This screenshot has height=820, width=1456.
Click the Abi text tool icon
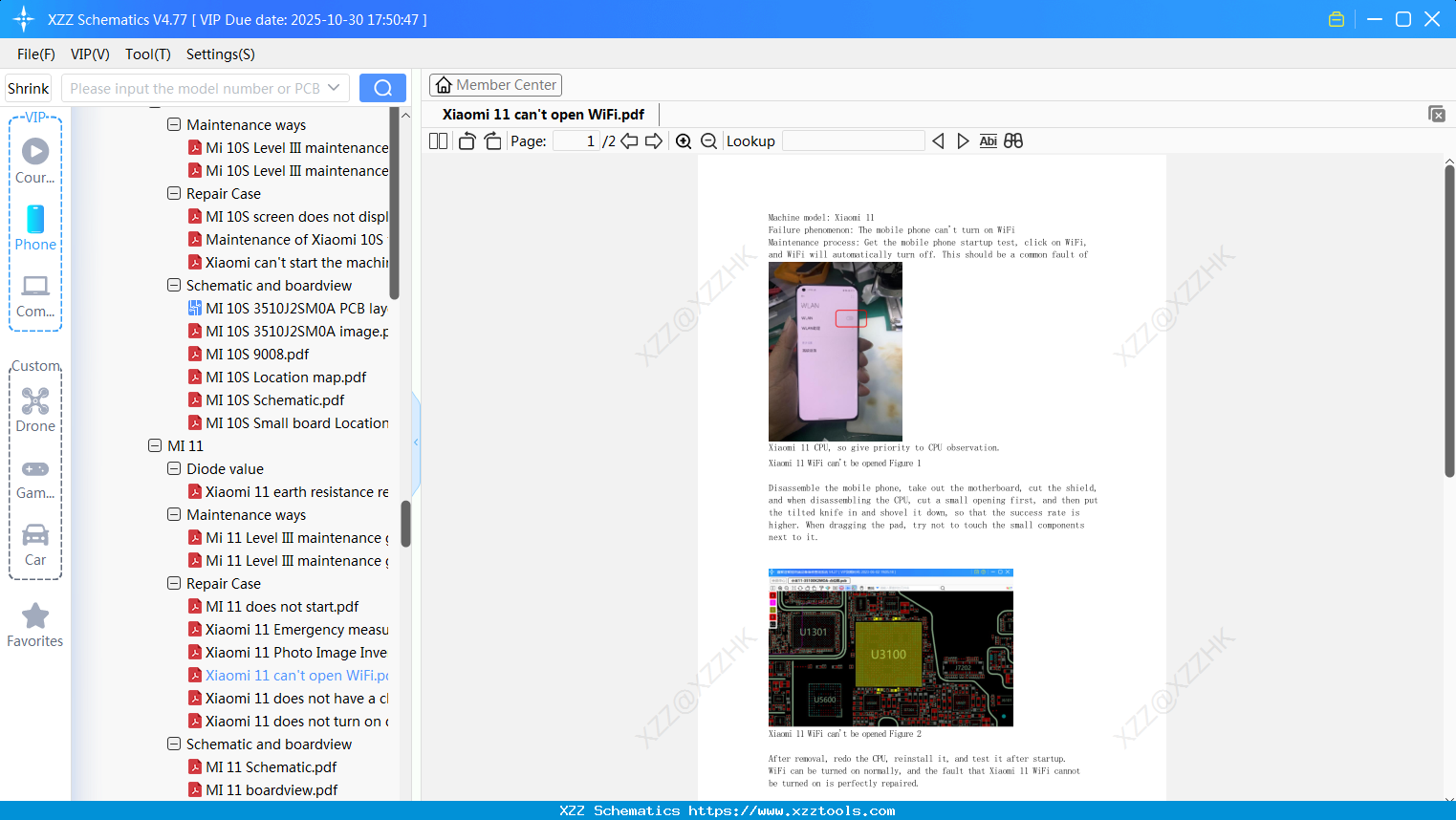pyautogui.click(x=989, y=140)
